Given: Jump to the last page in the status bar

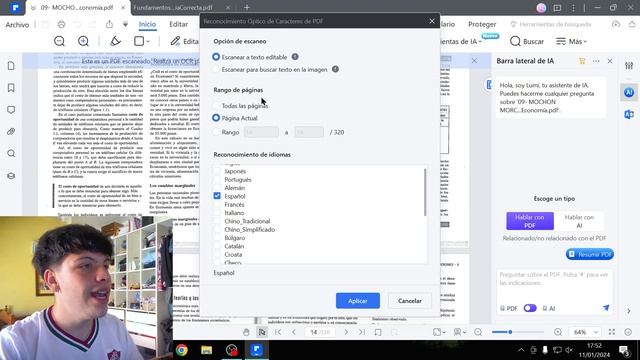Looking at the screenshot, I should coord(362,332).
